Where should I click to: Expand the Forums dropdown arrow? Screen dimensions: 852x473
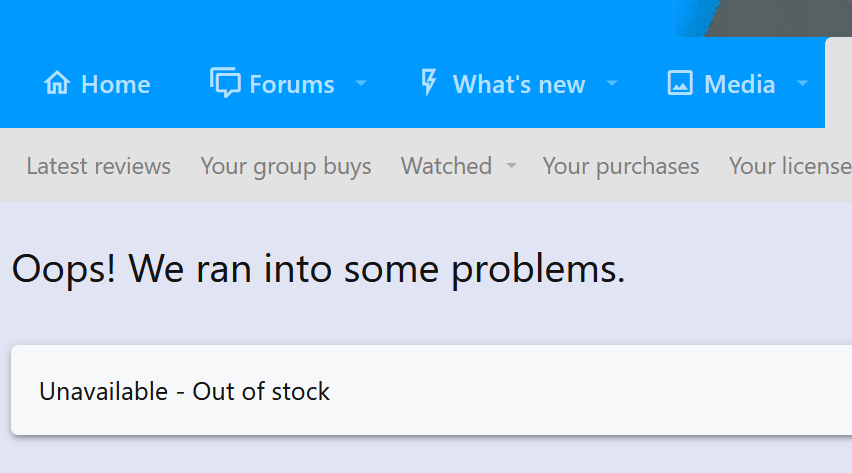361,83
